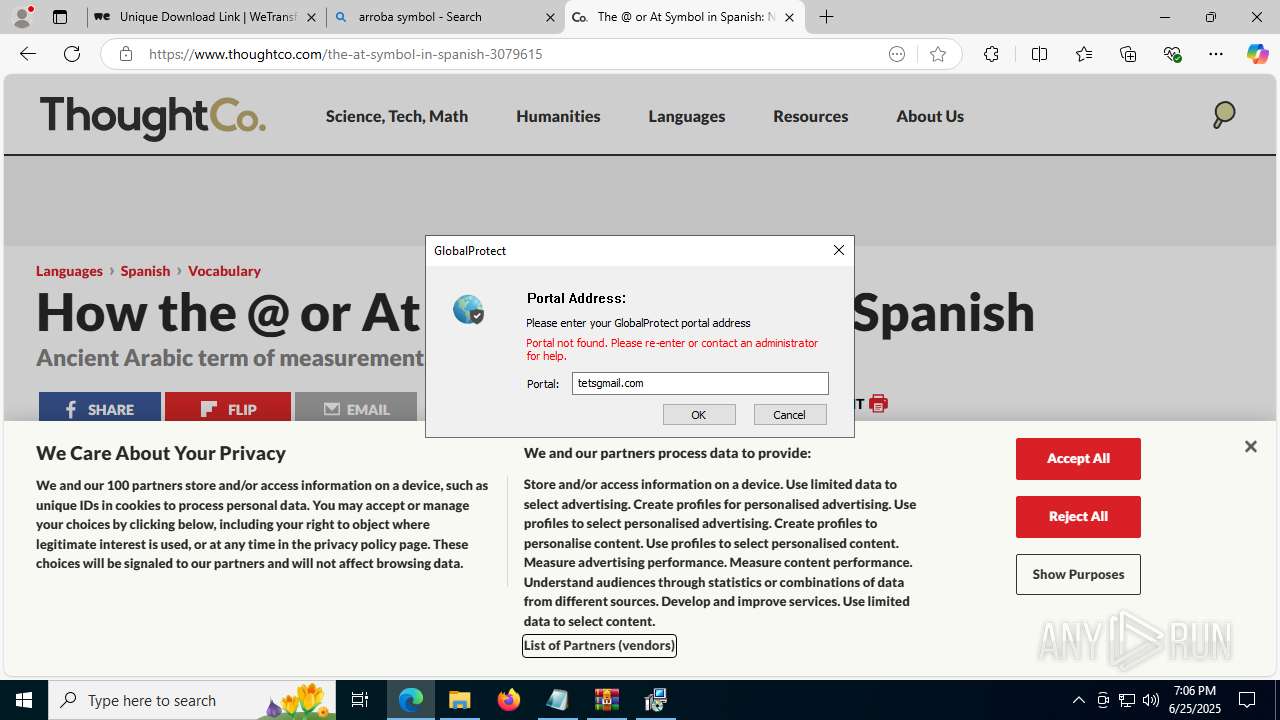The height and width of the screenshot is (720, 1280).
Task: Open the GlobalProtect installer taskbar icon
Action: [656, 700]
